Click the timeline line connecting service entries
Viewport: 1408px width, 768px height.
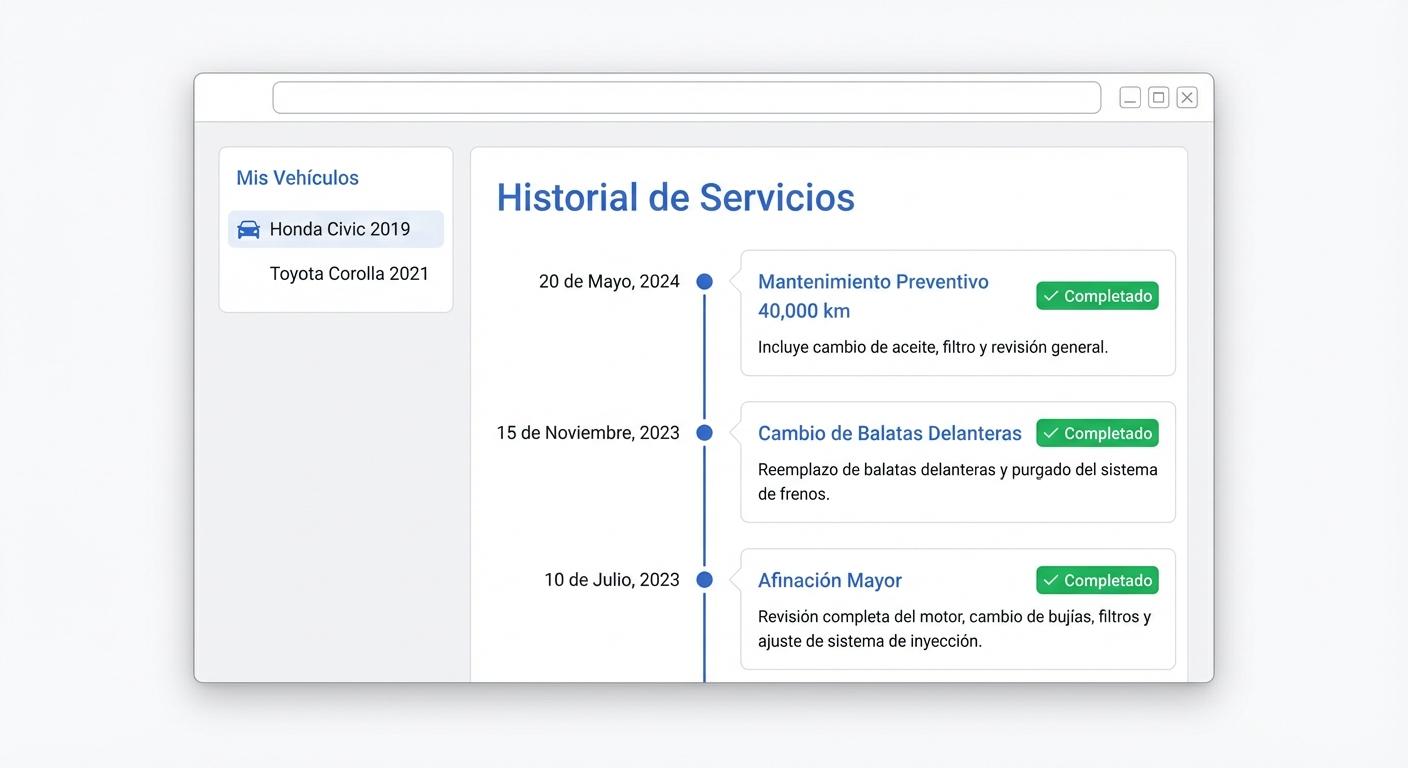click(704, 360)
